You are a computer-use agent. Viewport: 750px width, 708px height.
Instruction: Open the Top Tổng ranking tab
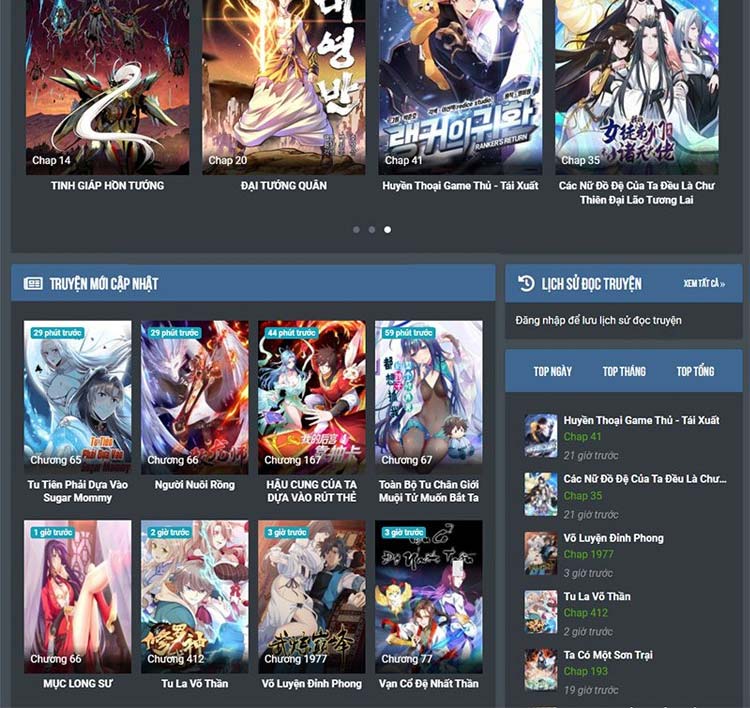pos(695,371)
